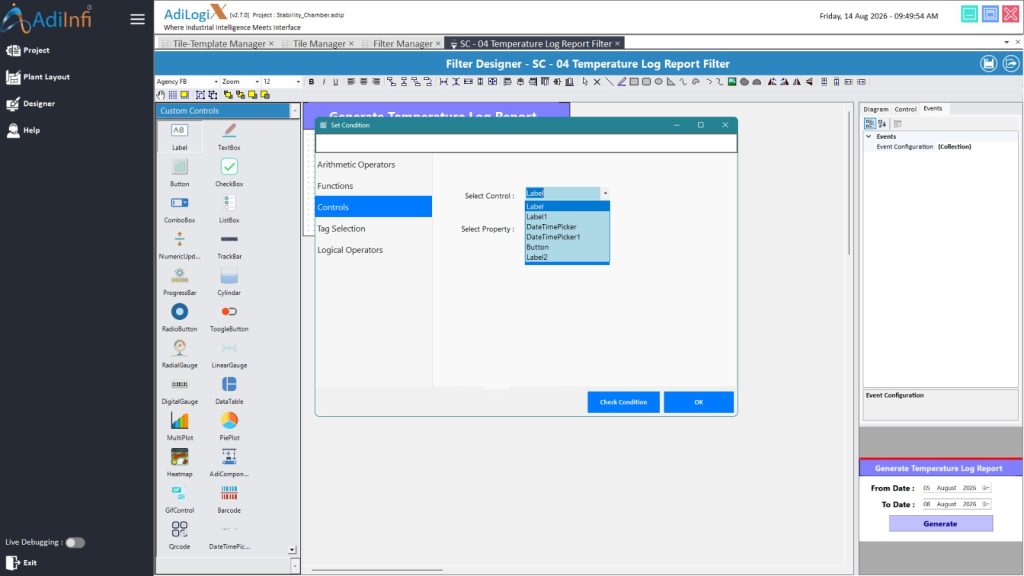Select the ListBox custom control
The height and width of the screenshot is (576, 1024).
click(x=229, y=210)
